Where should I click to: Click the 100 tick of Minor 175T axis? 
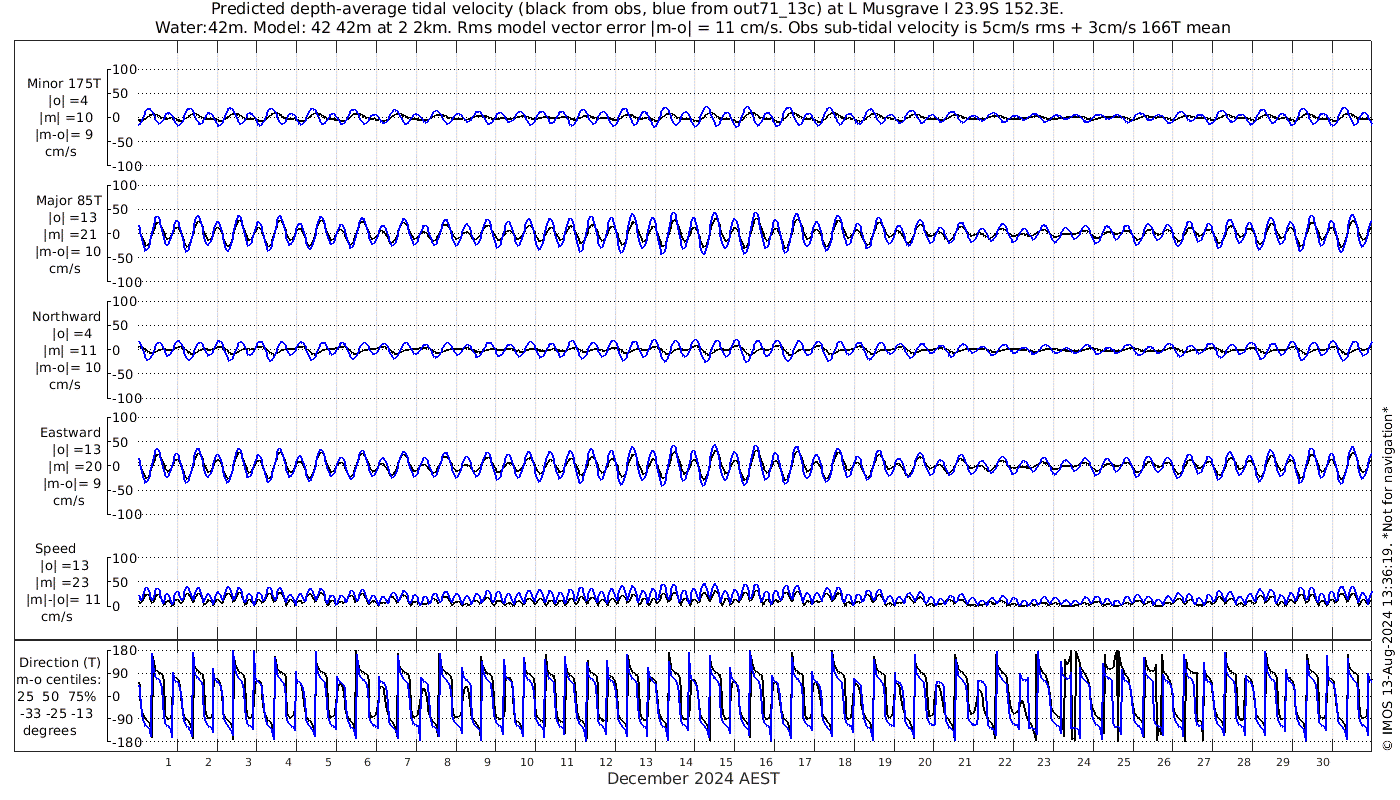point(124,70)
